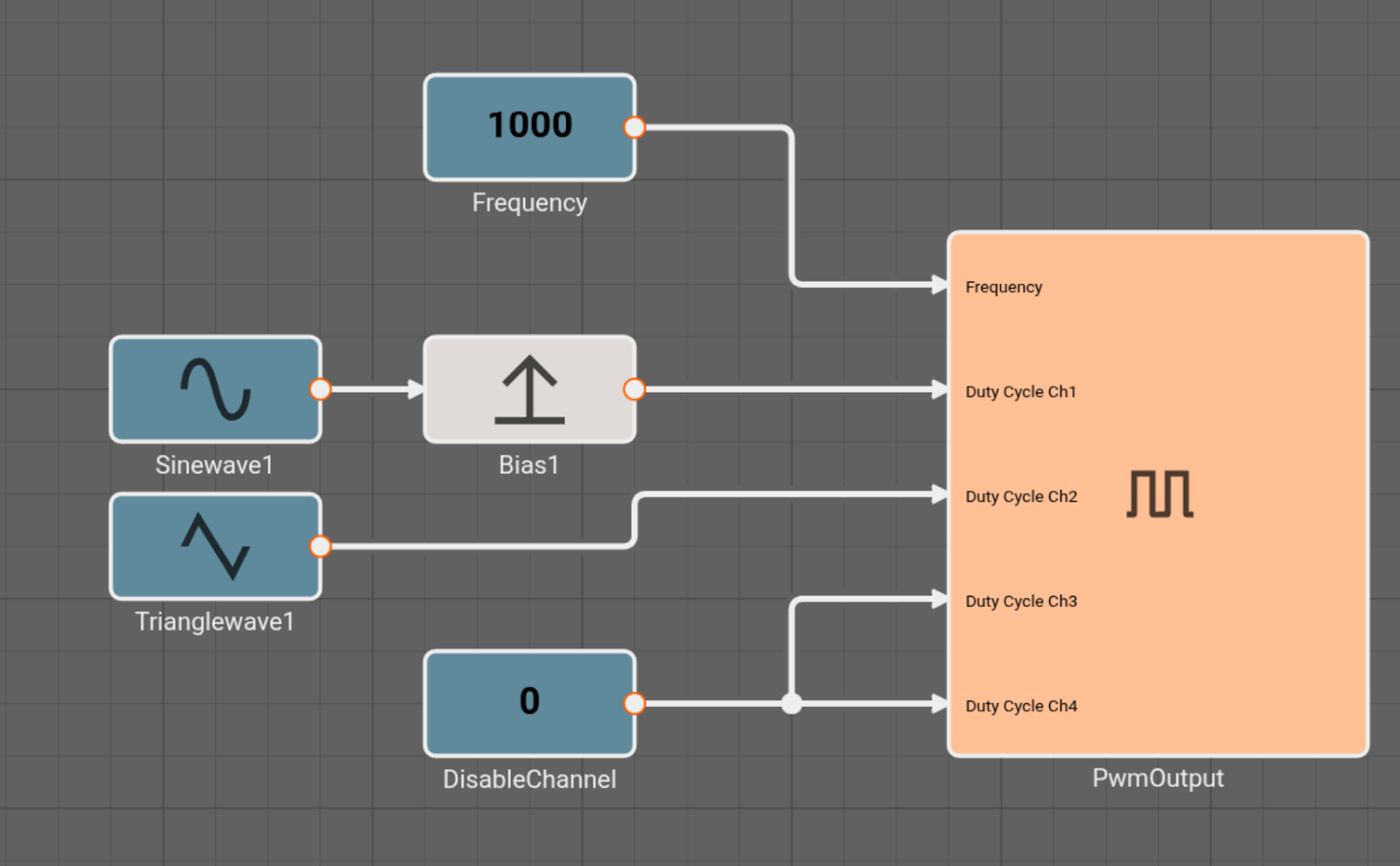
Task: Click the Frequency input arrow on PwmOutput
Action: [940, 284]
